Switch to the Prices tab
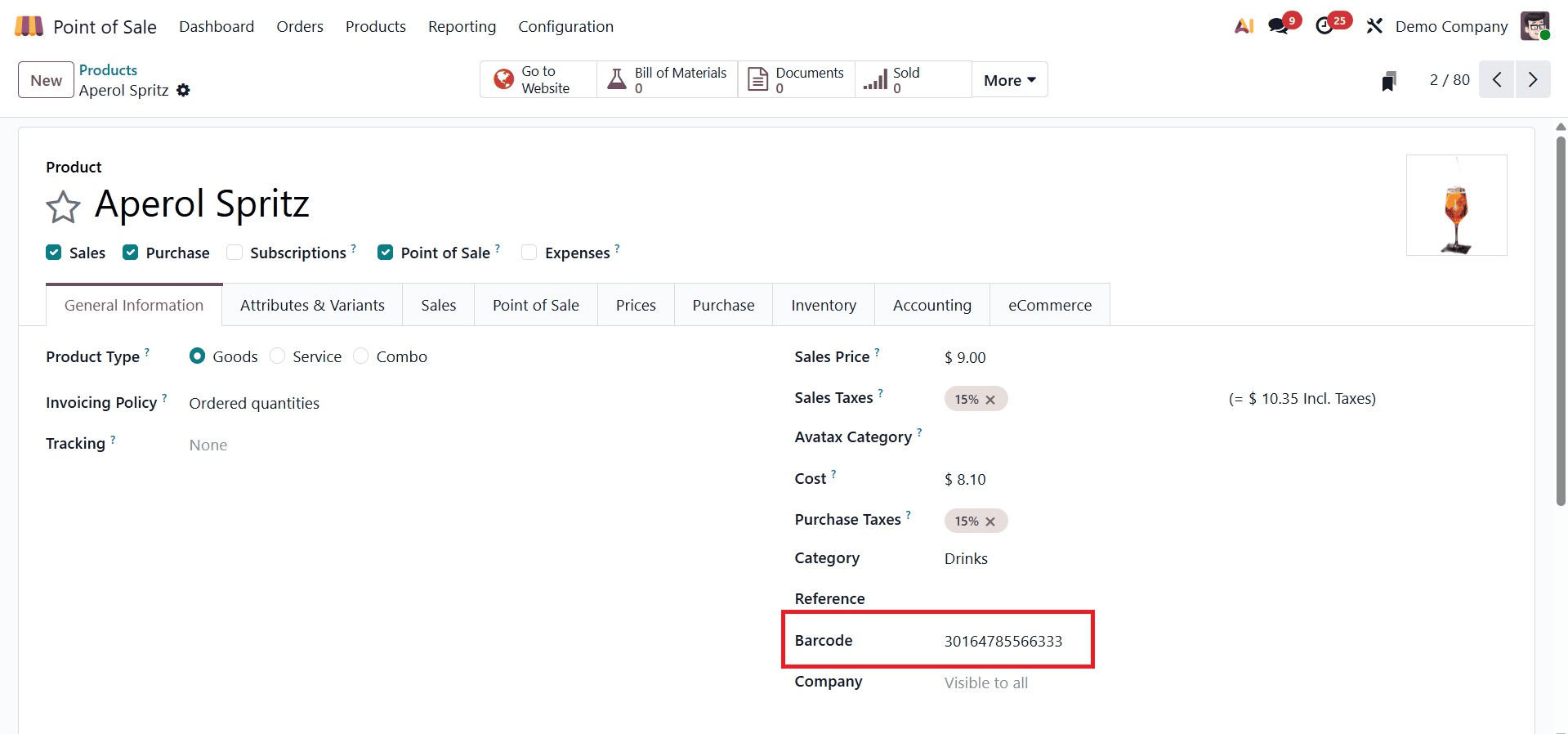The height and width of the screenshot is (734, 1568). tap(636, 305)
